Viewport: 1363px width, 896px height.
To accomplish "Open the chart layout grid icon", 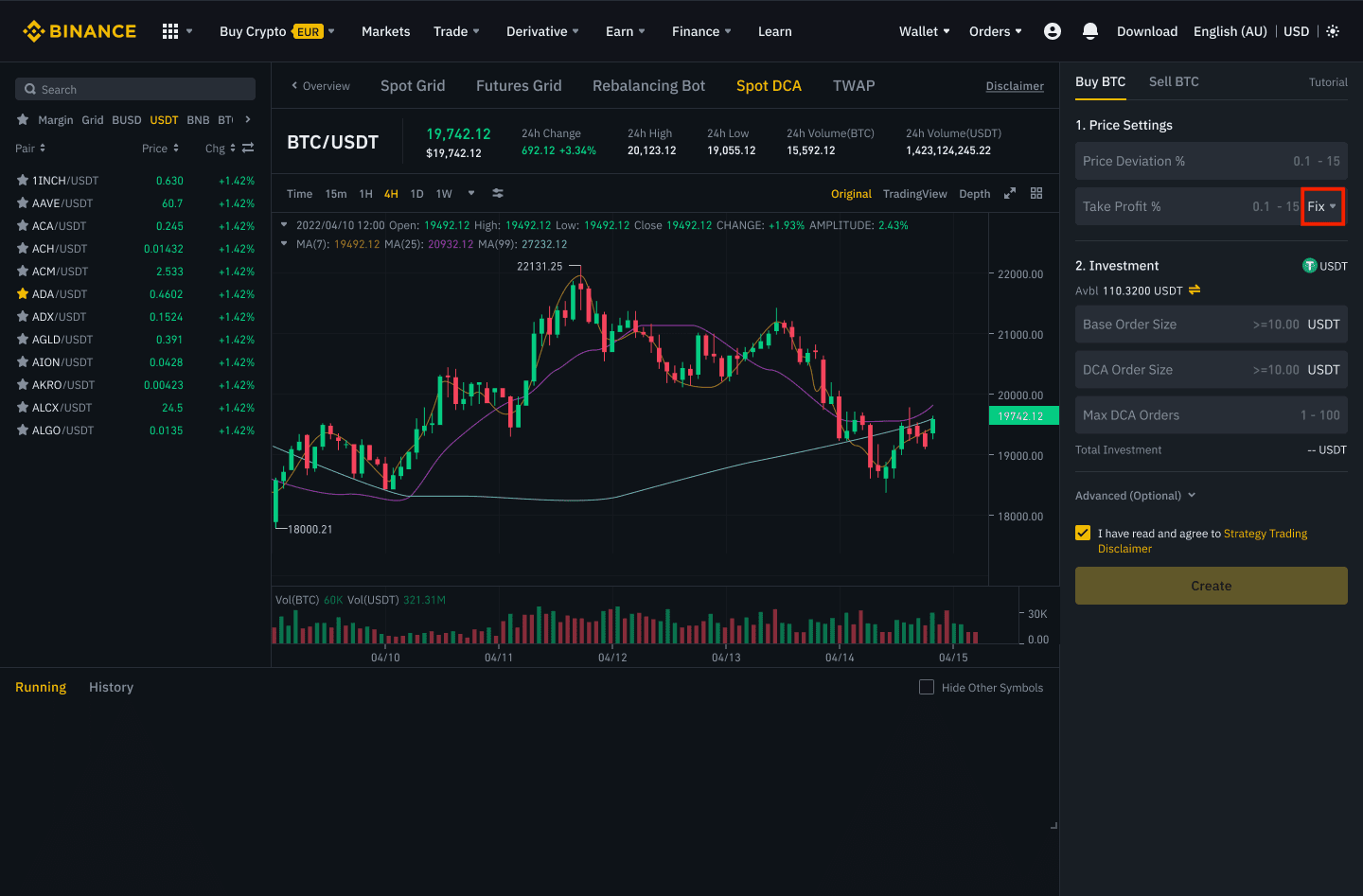I will (x=1036, y=193).
